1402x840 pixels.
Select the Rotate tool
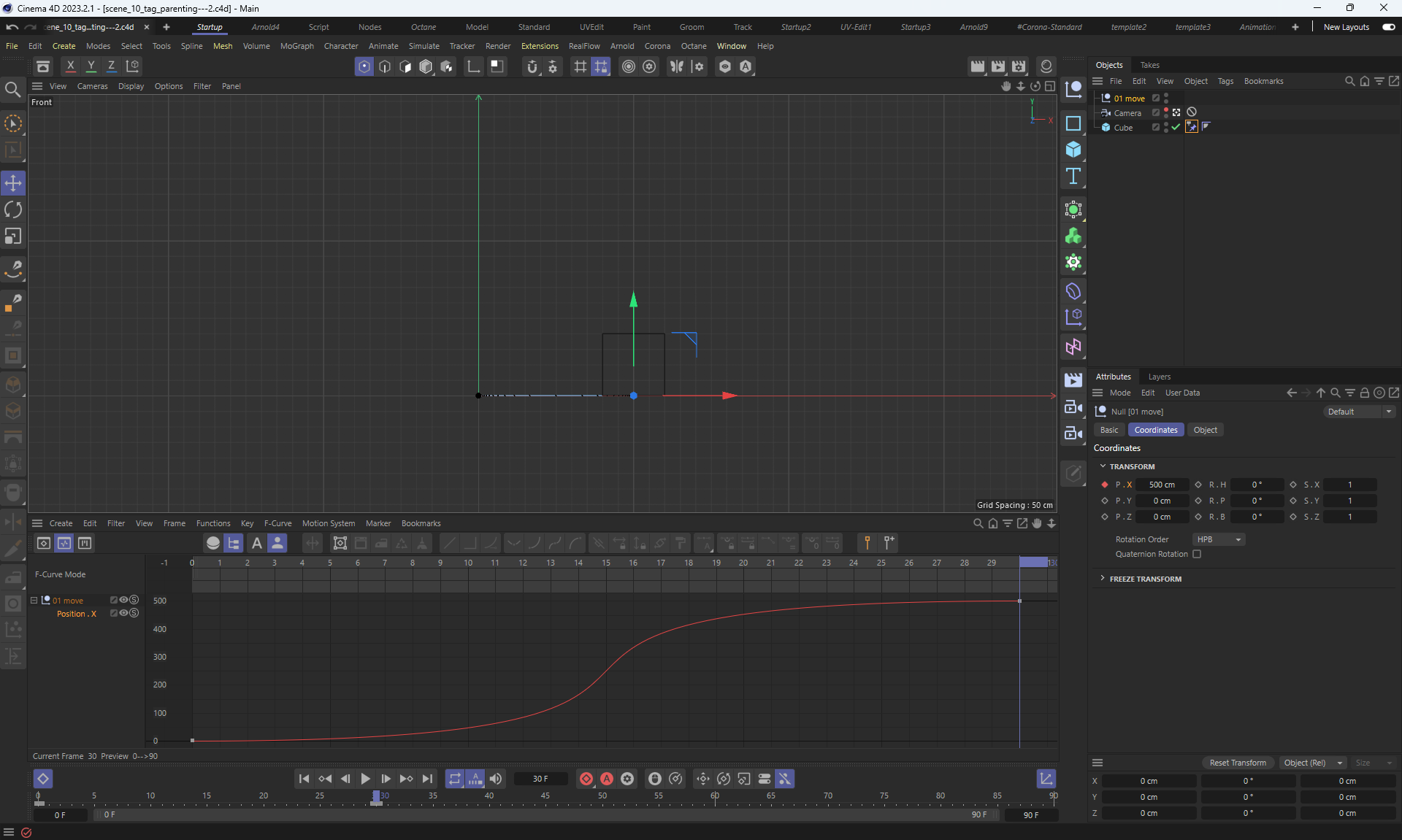pyautogui.click(x=13, y=210)
